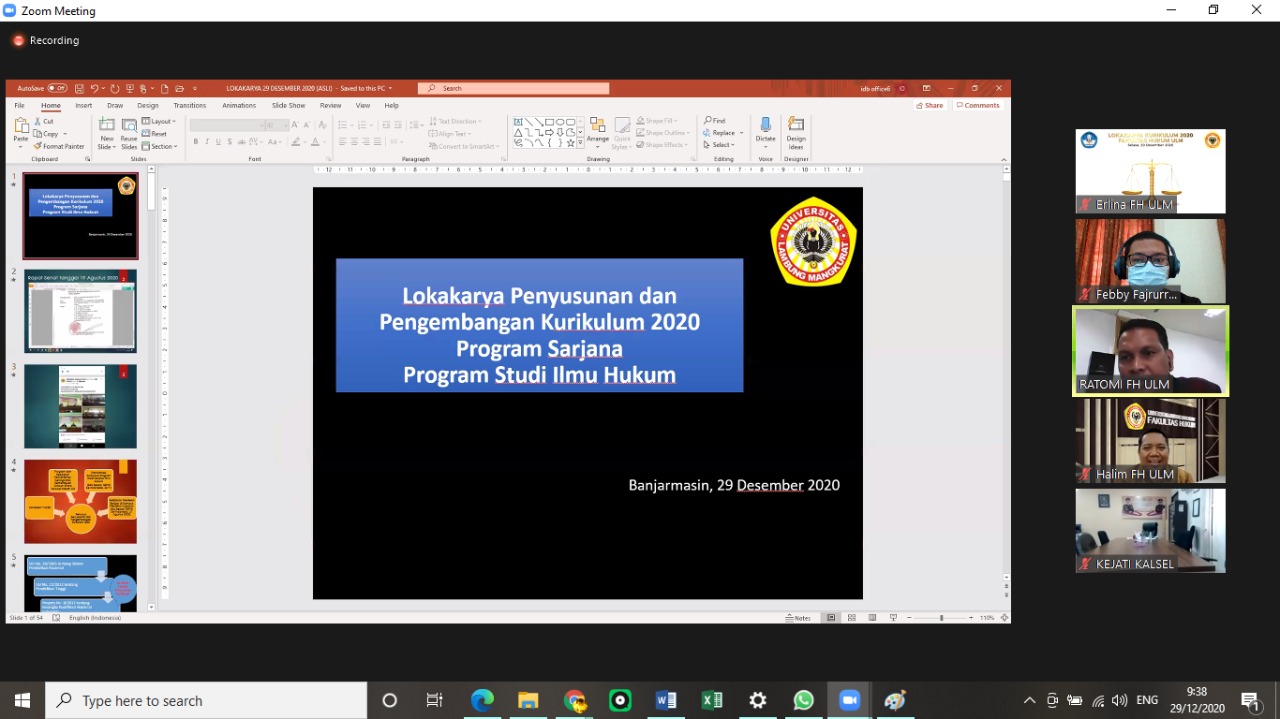Image resolution: width=1280 pixels, height=719 pixels.
Task: Toggle the AutoSave switch
Action: [57, 88]
